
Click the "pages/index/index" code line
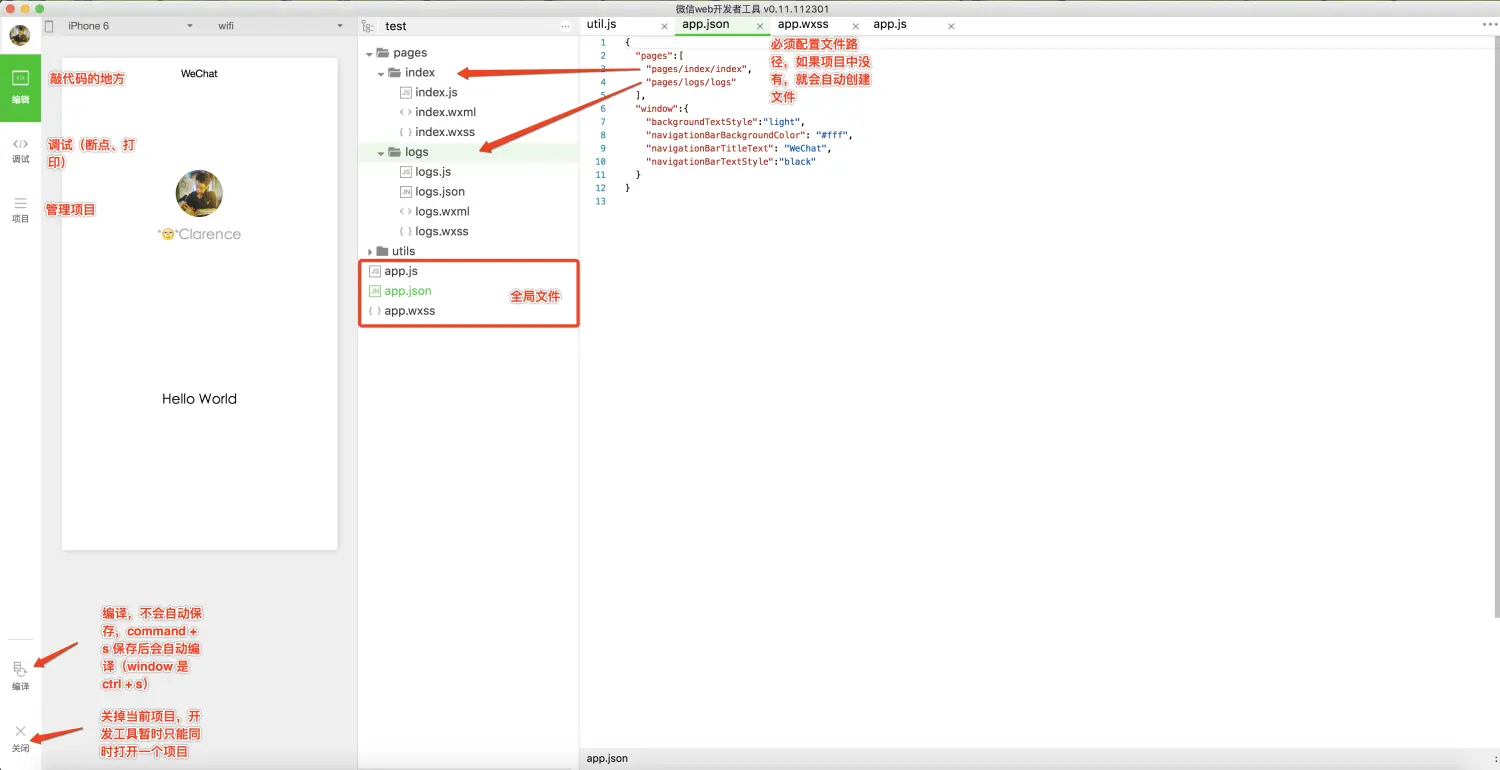point(699,69)
